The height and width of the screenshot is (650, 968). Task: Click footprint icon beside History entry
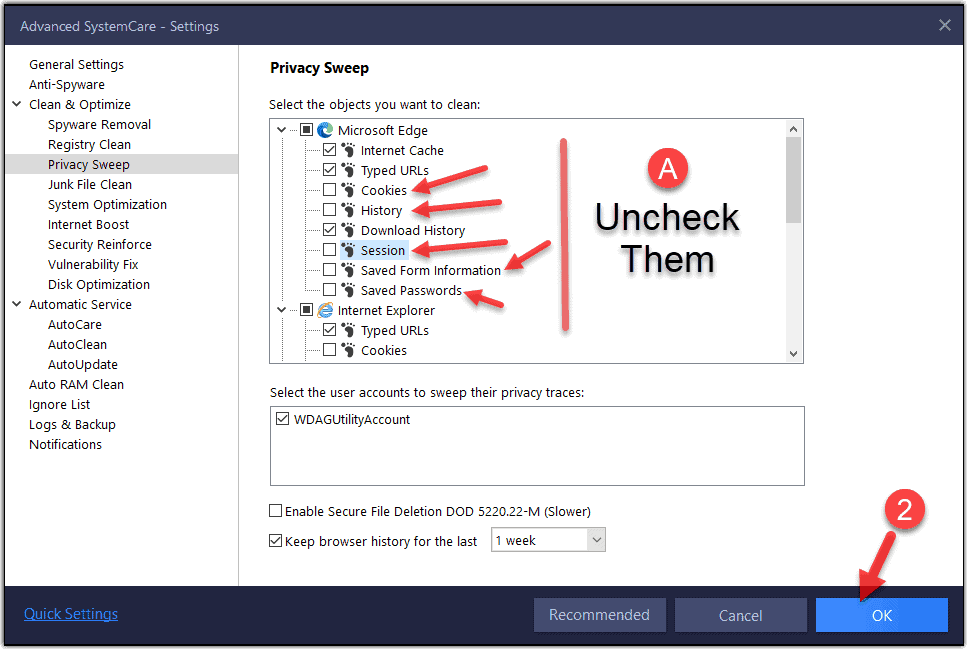pyautogui.click(x=348, y=210)
